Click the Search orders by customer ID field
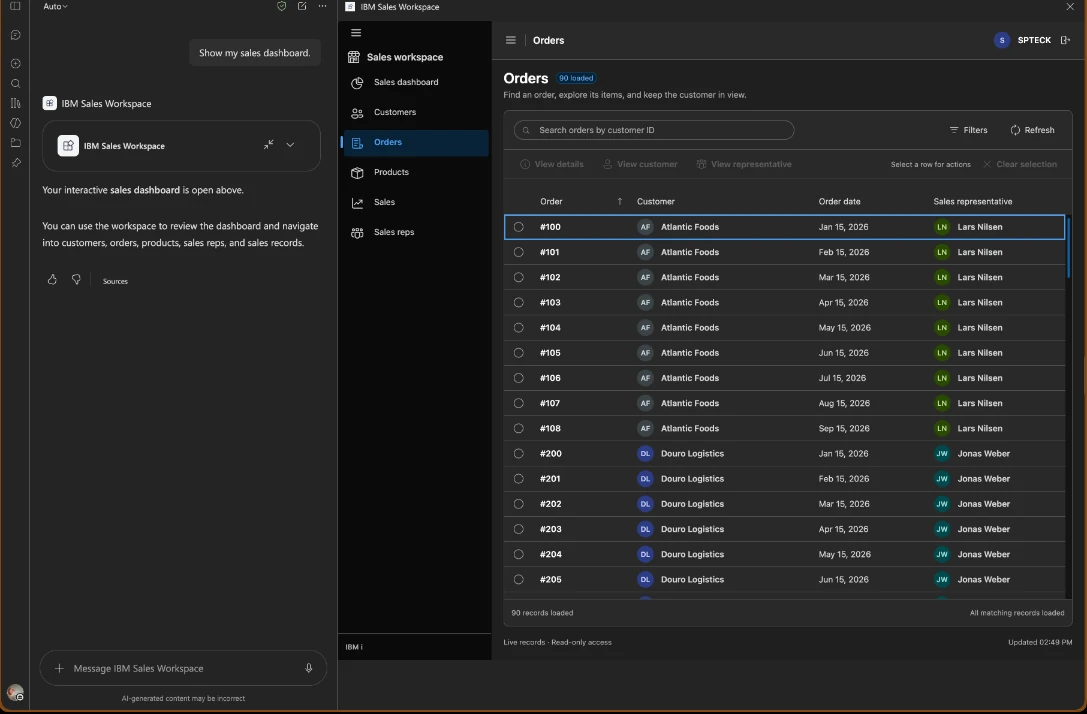 coord(654,130)
